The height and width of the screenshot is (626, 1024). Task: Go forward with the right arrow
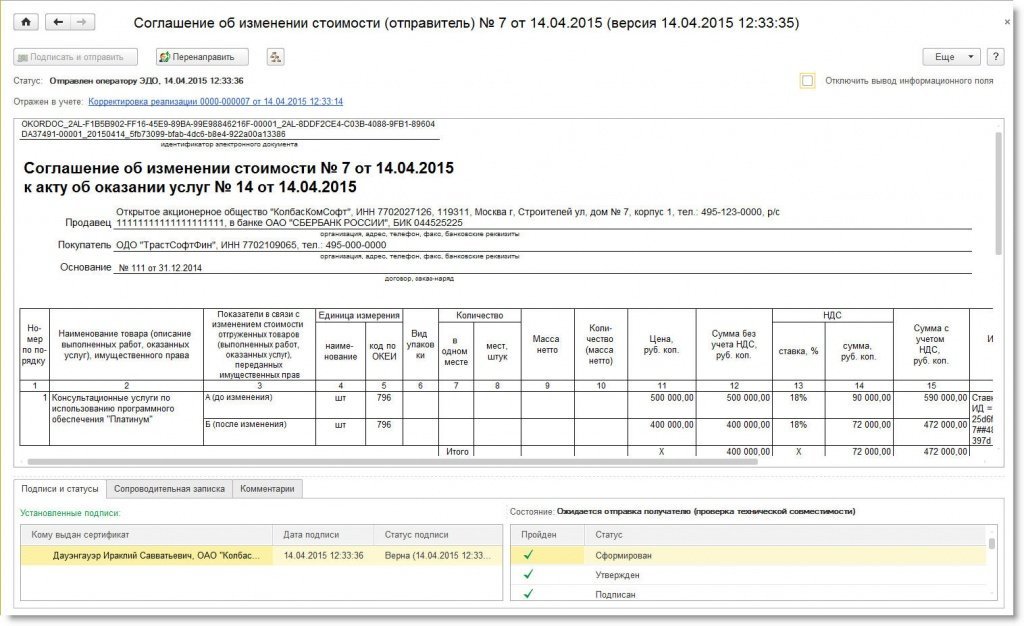83,22
